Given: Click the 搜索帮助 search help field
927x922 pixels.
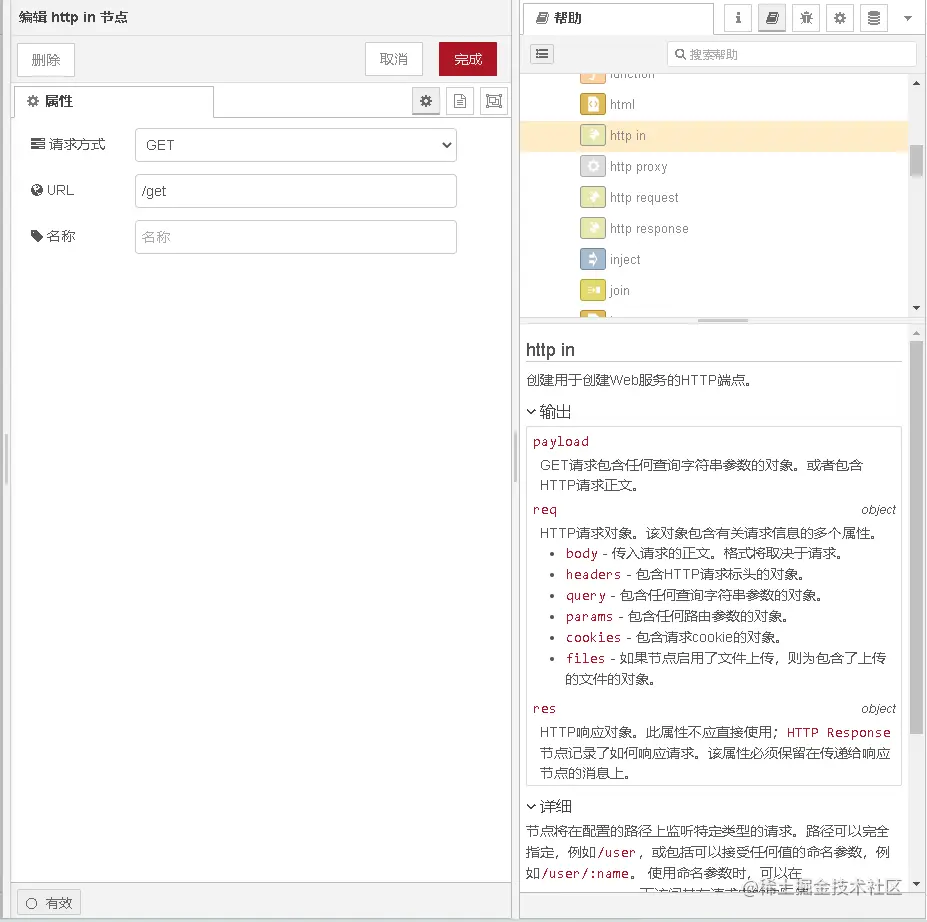Looking at the screenshot, I should point(792,54).
